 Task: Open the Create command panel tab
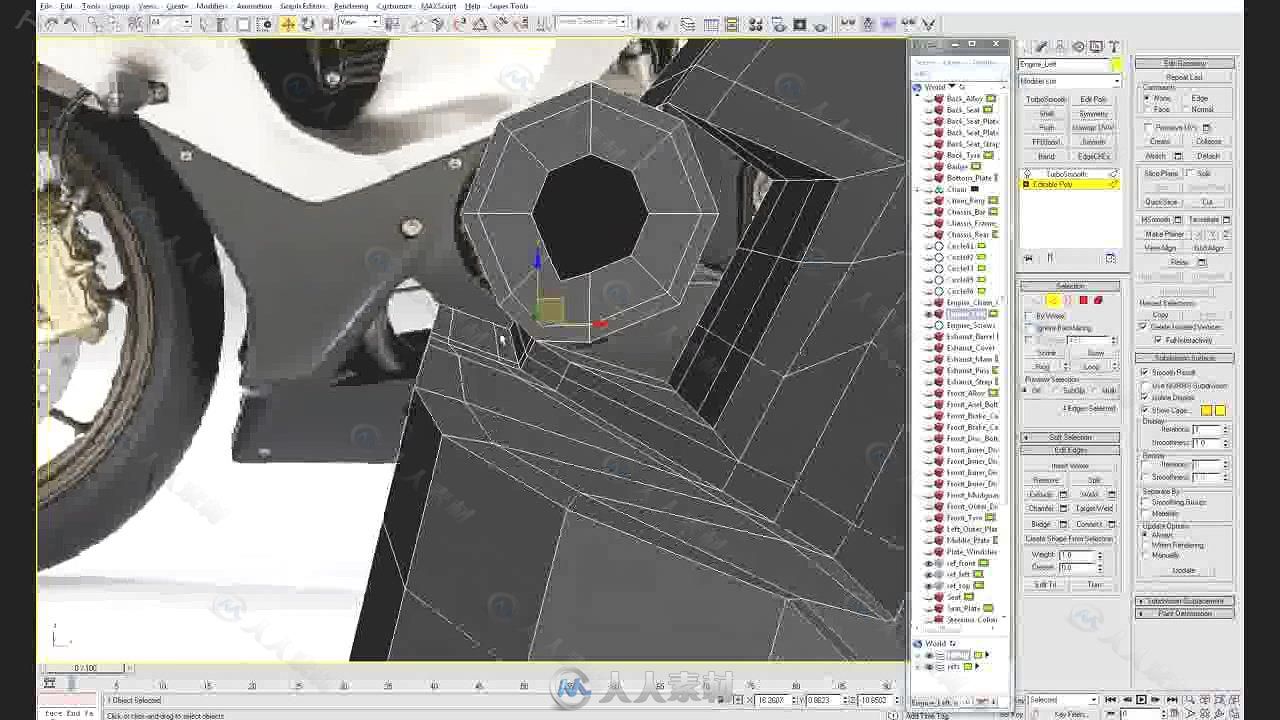[x=1024, y=47]
